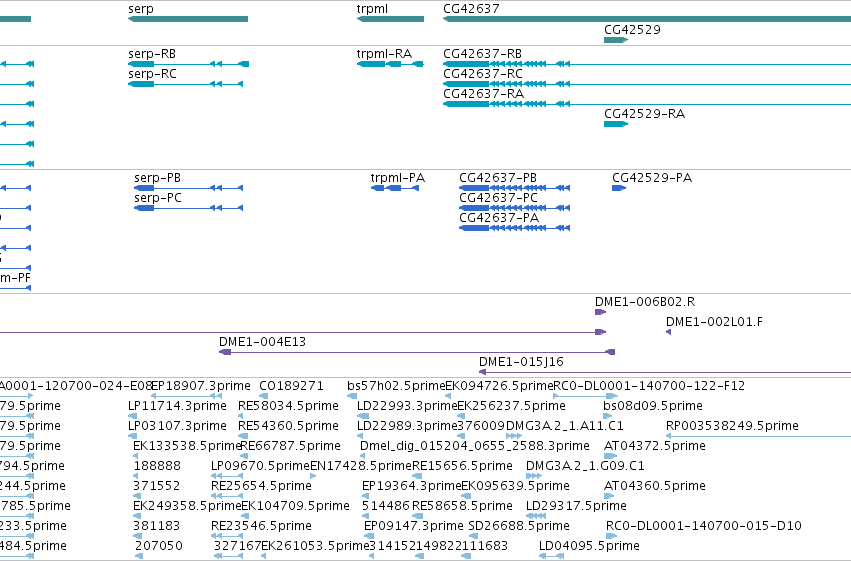The image size is (851, 561).
Task: Select transcript serp-RC
Action: (x=153, y=74)
